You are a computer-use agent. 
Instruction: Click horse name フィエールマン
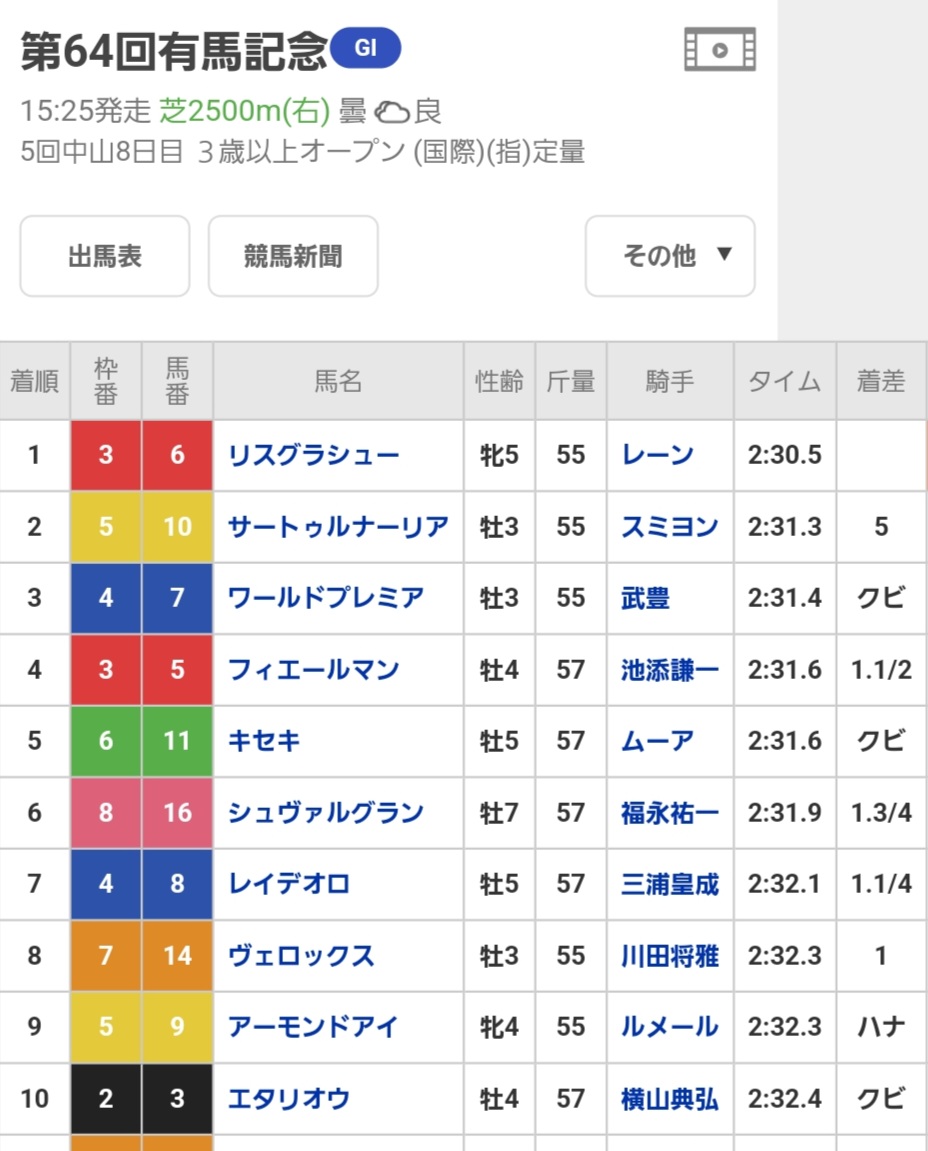click(314, 669)
